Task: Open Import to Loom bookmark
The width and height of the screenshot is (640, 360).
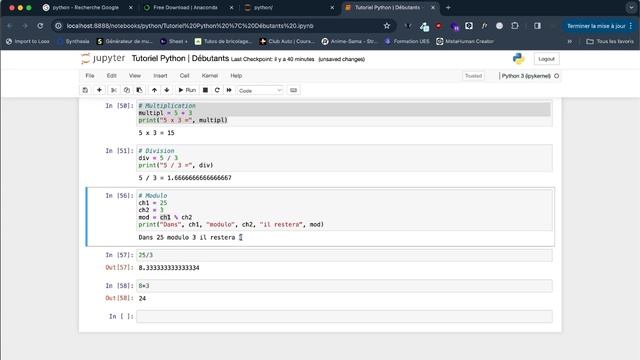Action: click(28, 41)
